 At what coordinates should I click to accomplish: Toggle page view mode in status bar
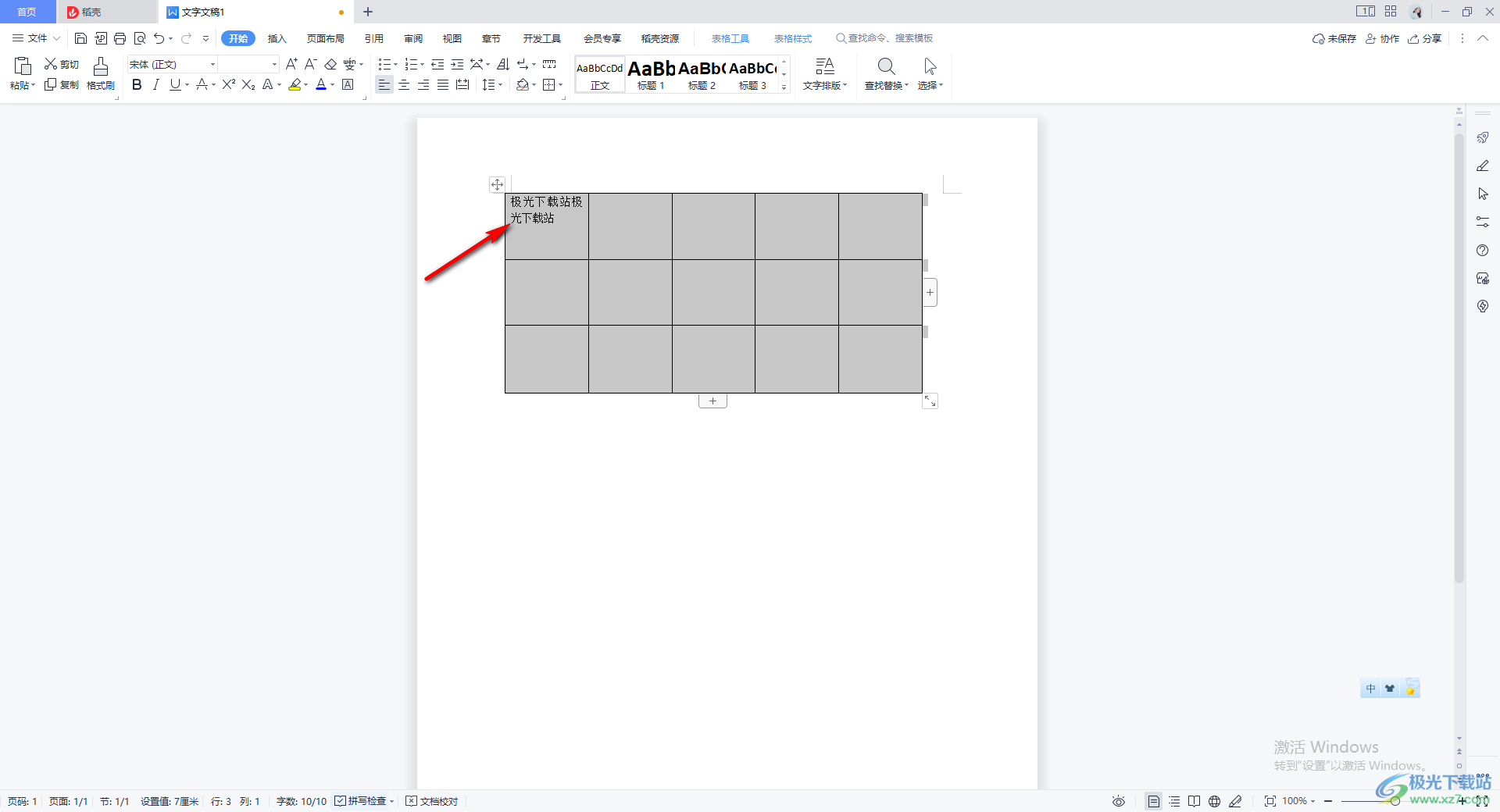click(1154, 801)
